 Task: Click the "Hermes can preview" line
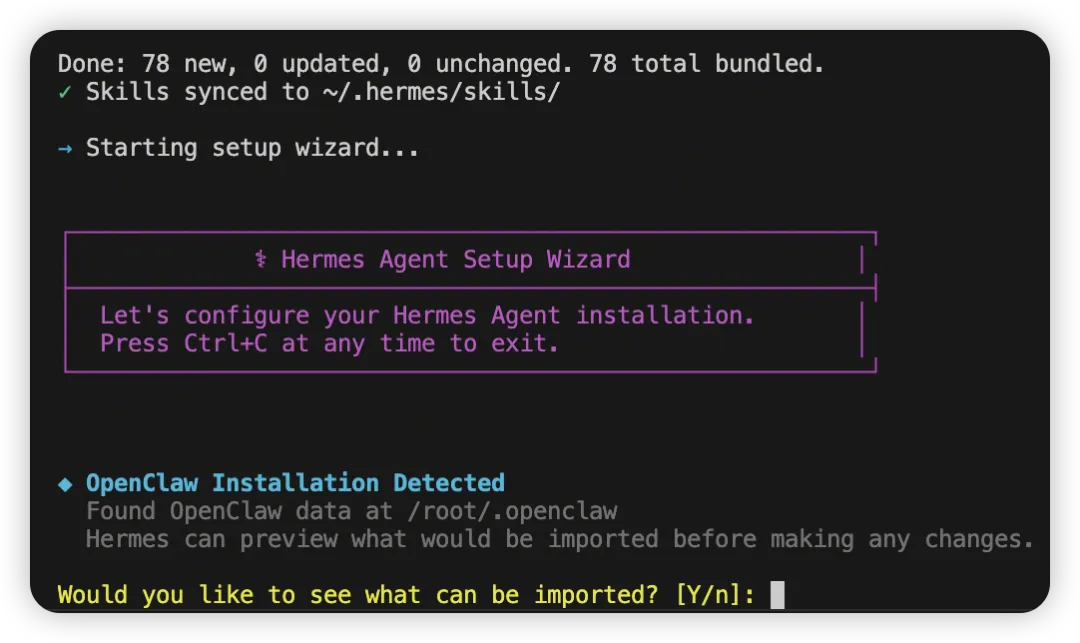(559, 539)
